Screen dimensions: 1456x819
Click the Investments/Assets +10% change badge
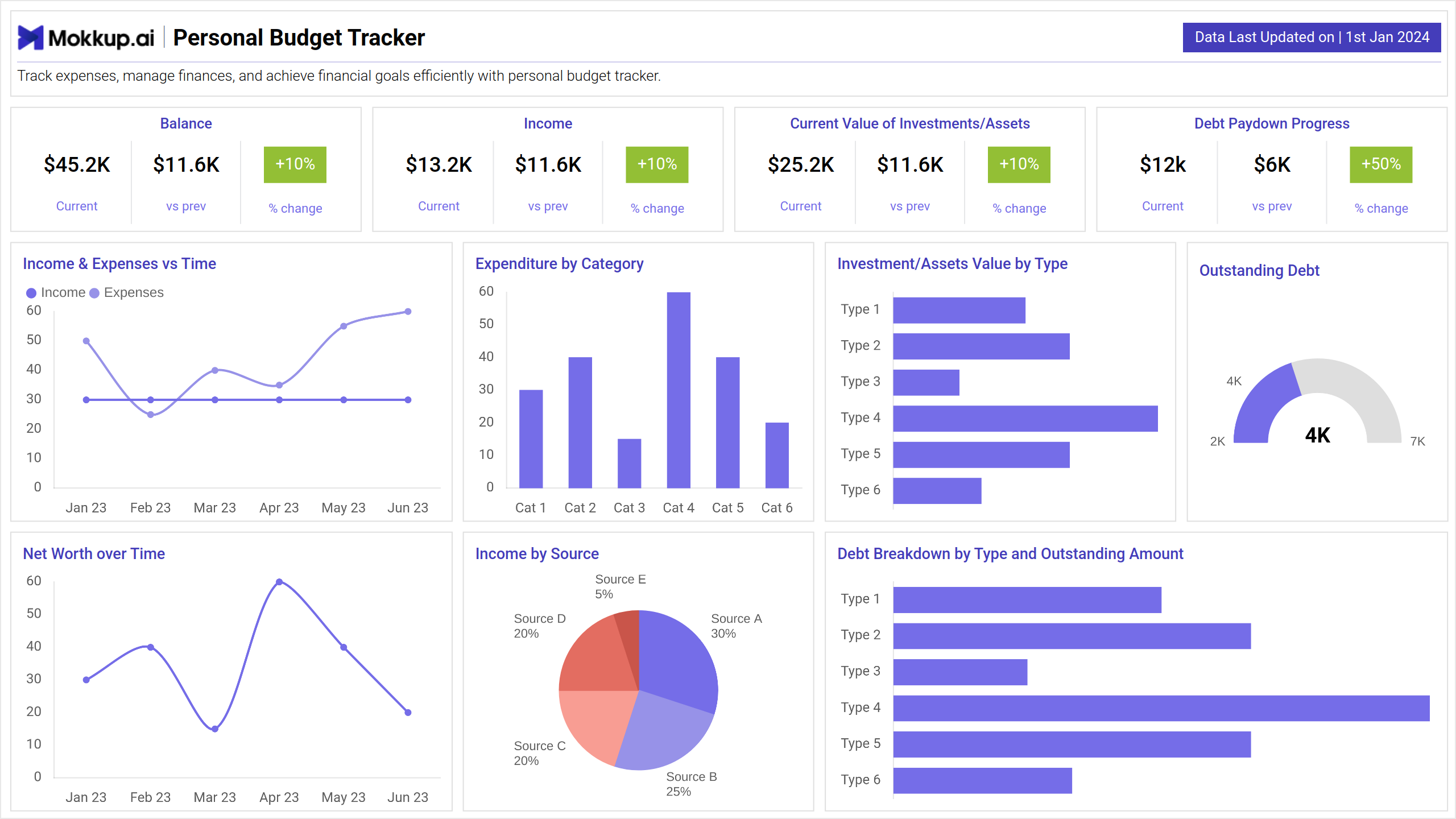[x=1019, y=164]
